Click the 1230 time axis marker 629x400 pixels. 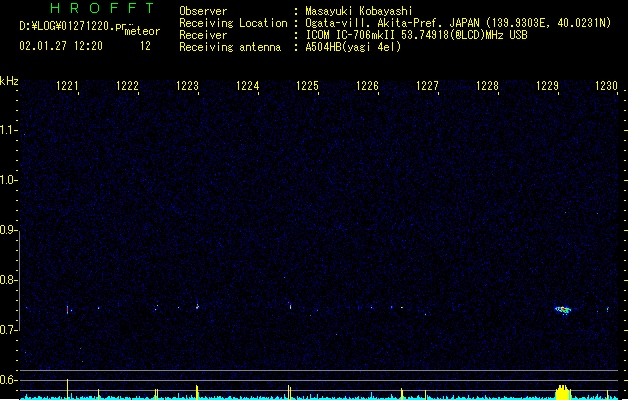pyautogui.click(x=606, y=86)
